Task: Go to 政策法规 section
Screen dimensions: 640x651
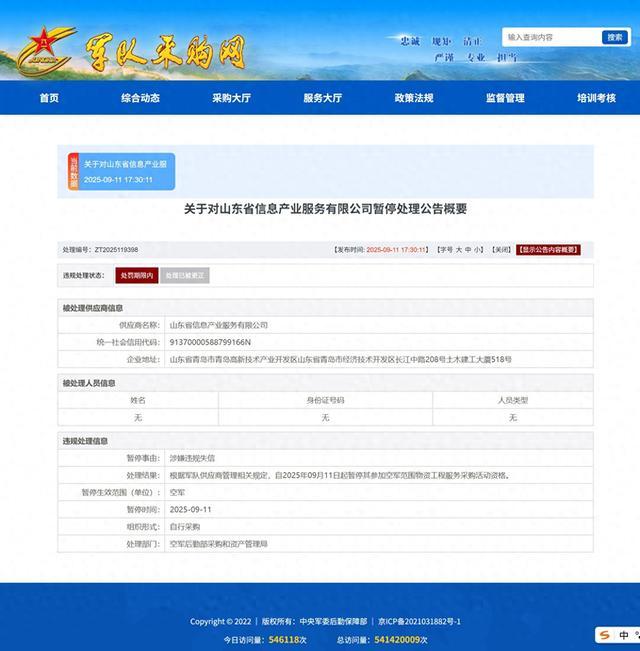Action: point(414,98)
